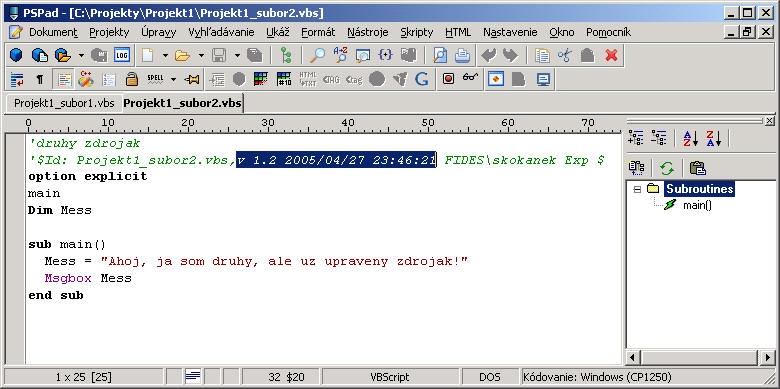Toggle the yellow pin button

(x=192, y=79)
